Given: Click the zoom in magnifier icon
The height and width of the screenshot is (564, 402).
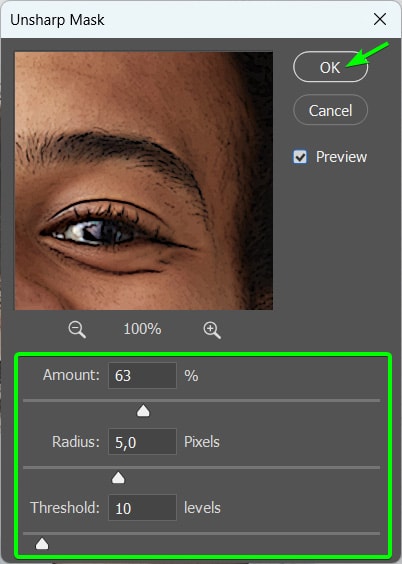Looking at the screenshot, I should [x=212, y=330].
